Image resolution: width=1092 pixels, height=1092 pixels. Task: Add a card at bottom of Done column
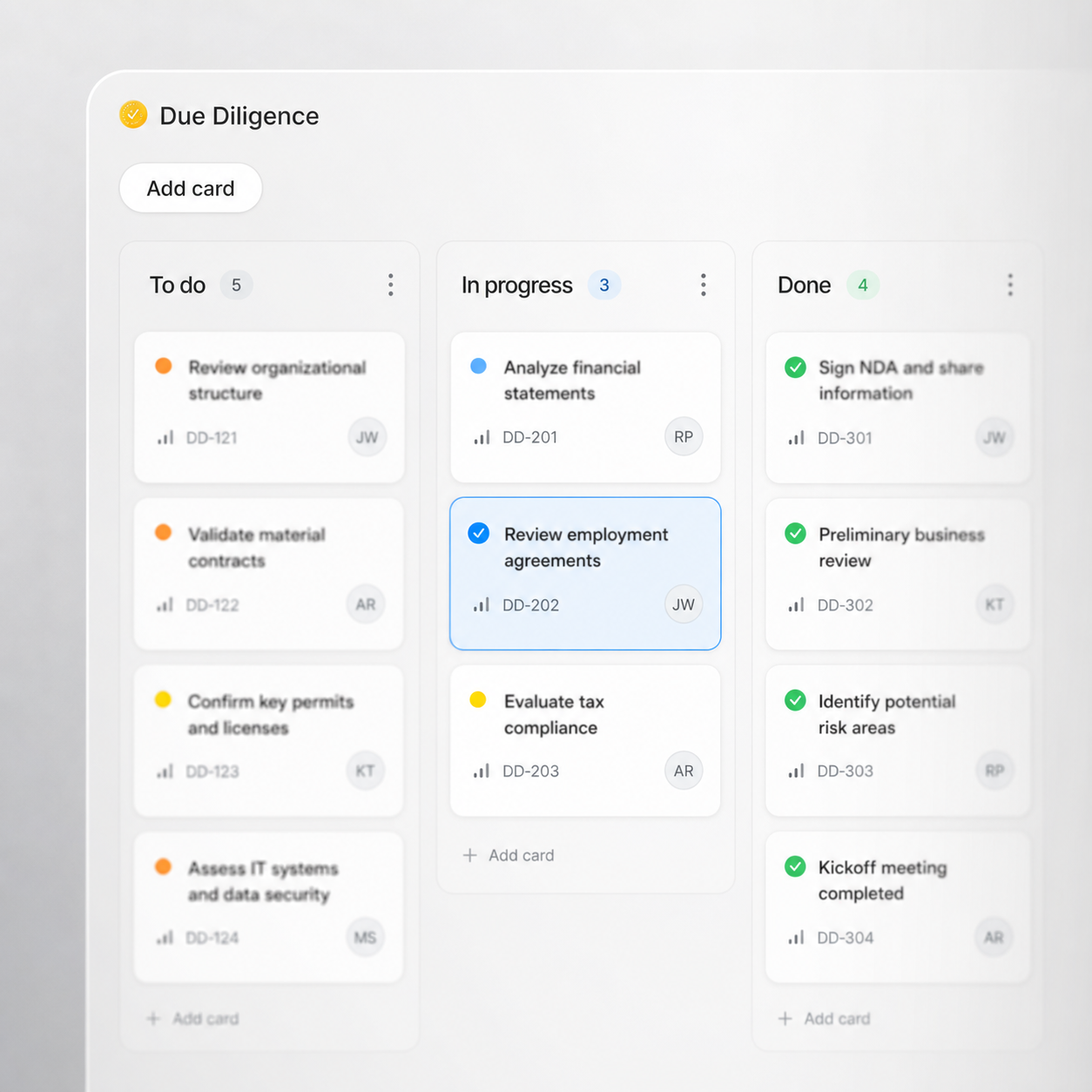coord(824,1018)
